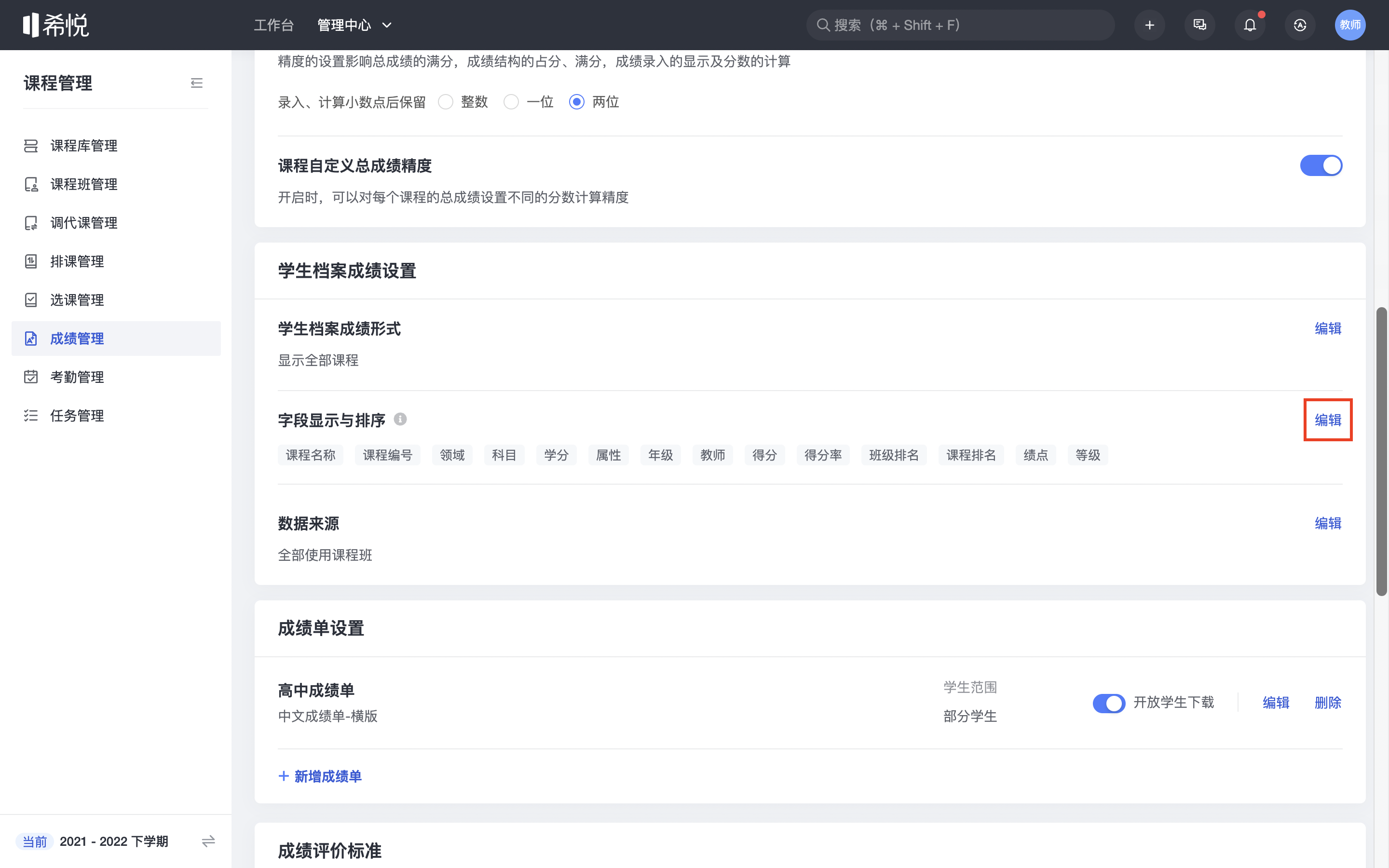Click the 课程排名 field tag
Viewport: 1389px width, 868px height.
point(971,455)
